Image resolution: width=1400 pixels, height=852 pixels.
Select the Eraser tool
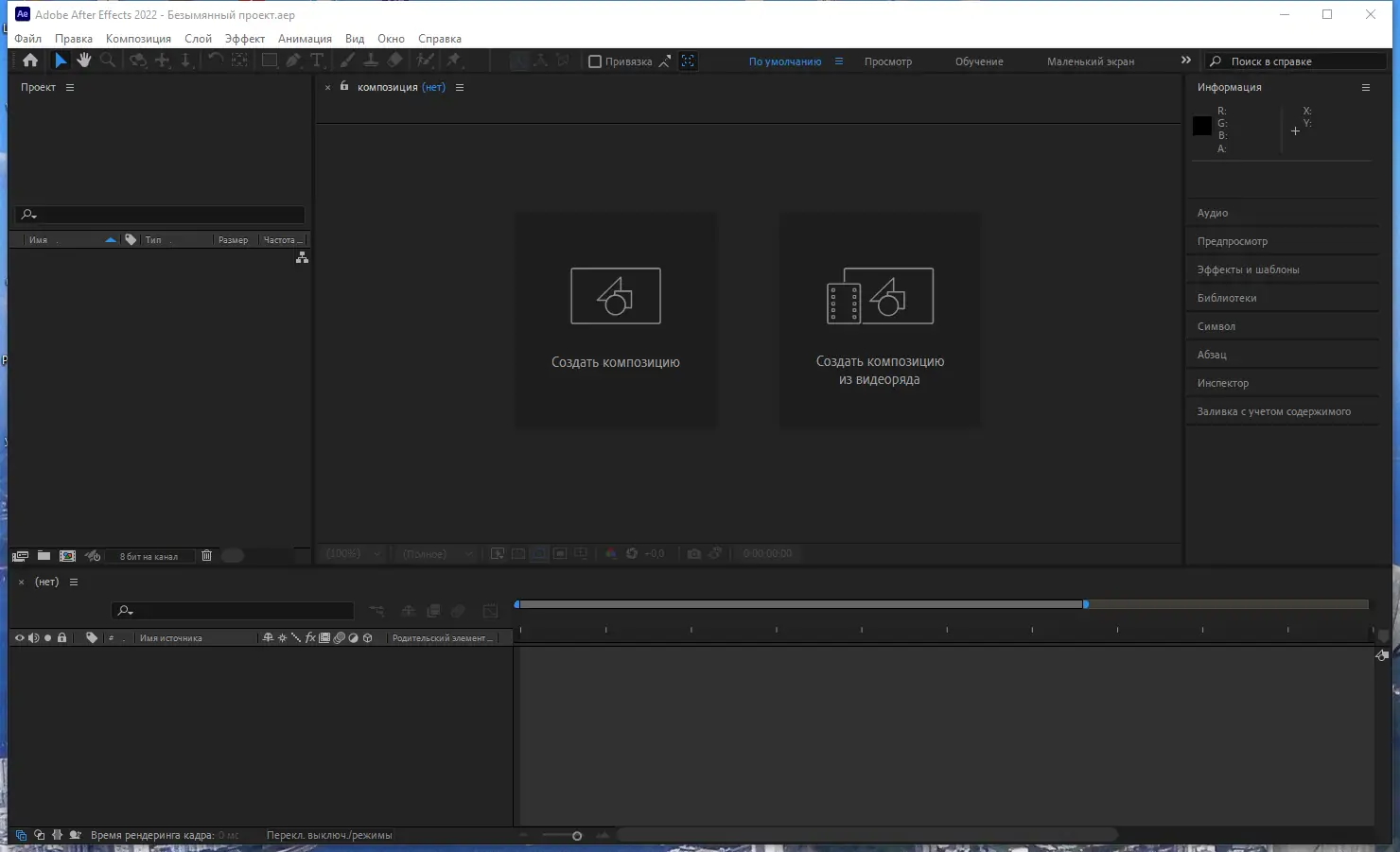click(395, 61)
